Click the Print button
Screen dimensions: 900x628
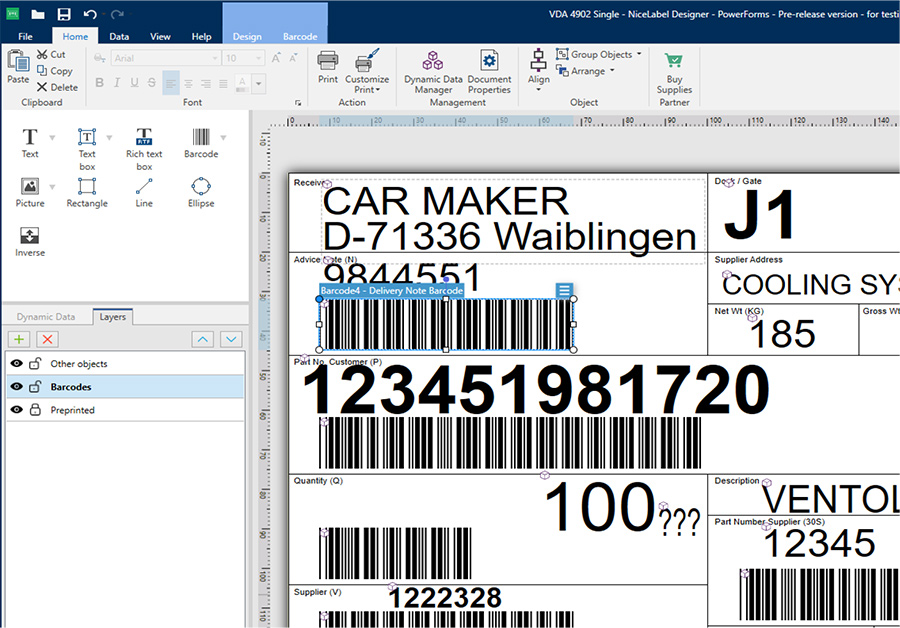(328, 67)
